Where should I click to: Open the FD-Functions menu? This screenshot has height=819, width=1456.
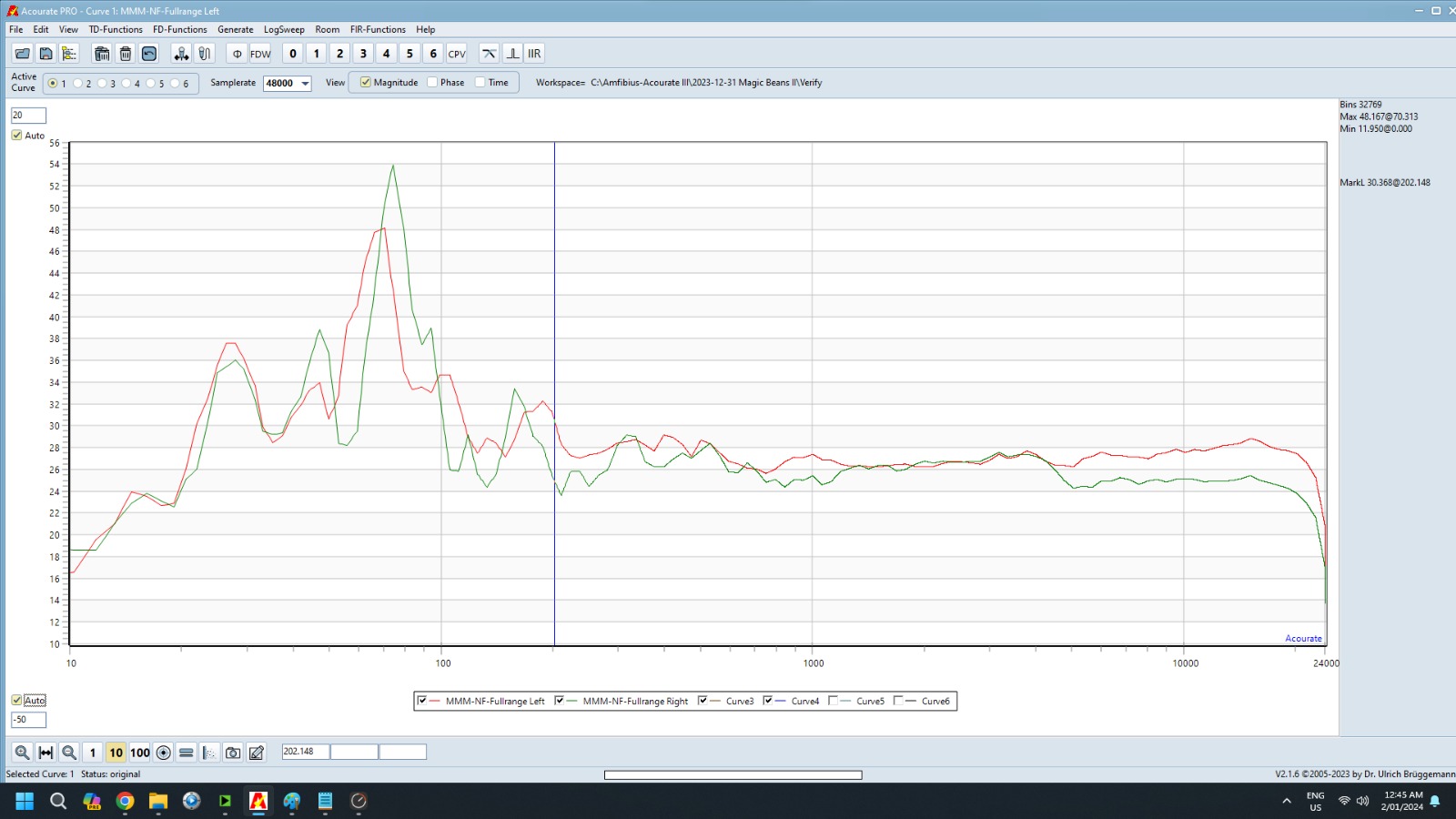(x=180, y=29)
